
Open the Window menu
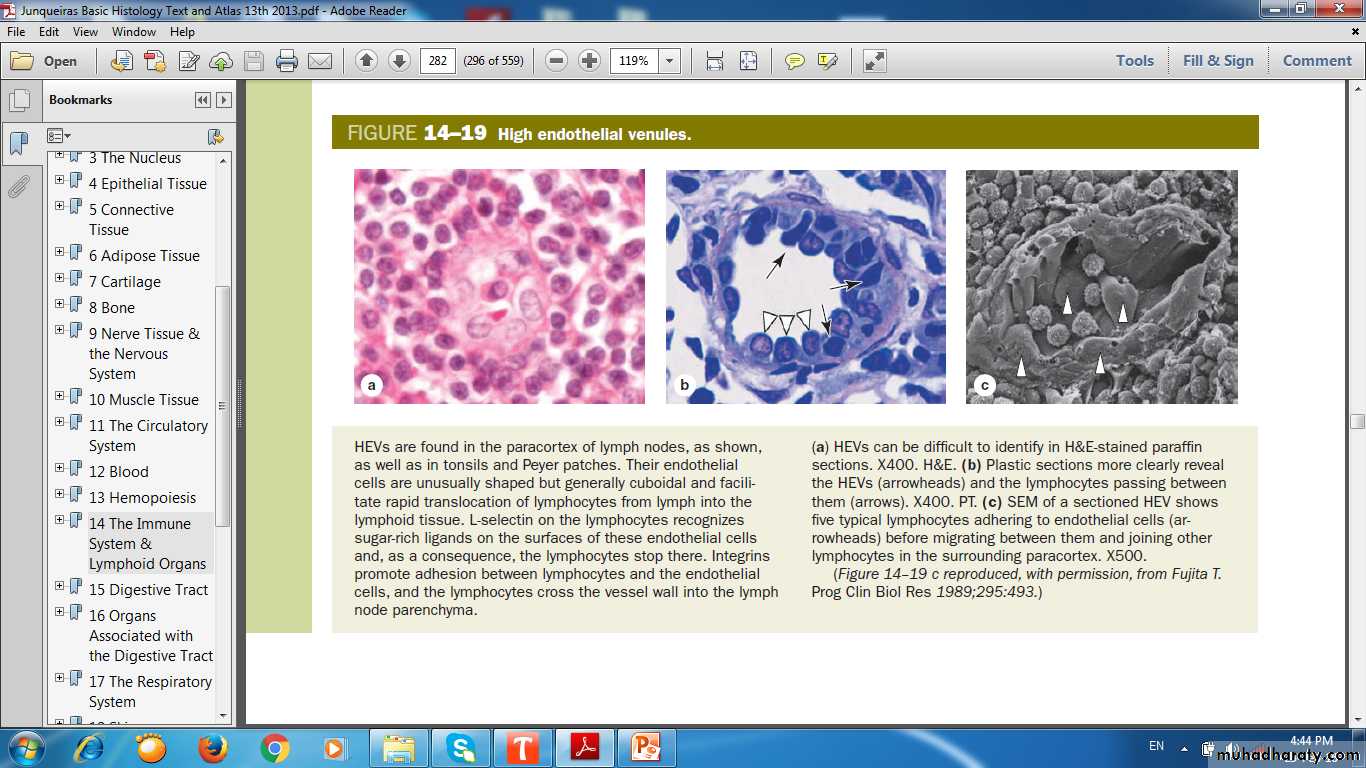coord(133,32)
